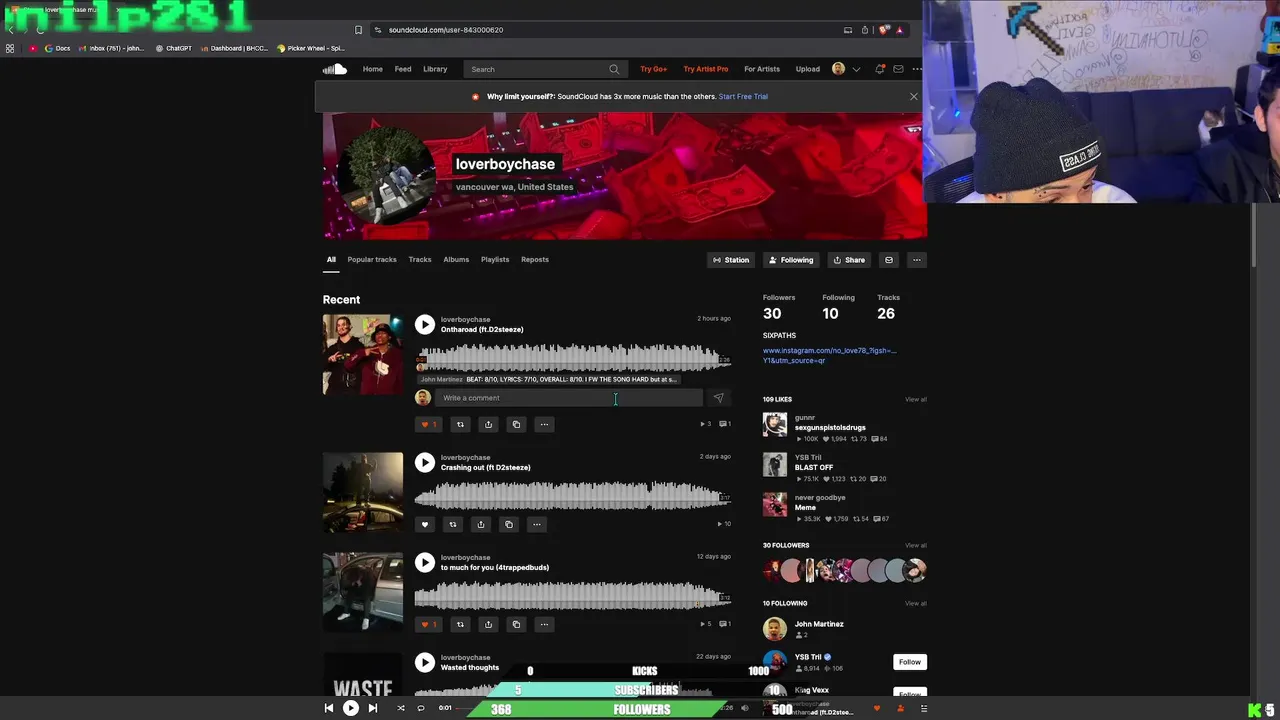This screenshot has width=1280, height=720.
Task: Click Station button on profile
Action: 730,260
